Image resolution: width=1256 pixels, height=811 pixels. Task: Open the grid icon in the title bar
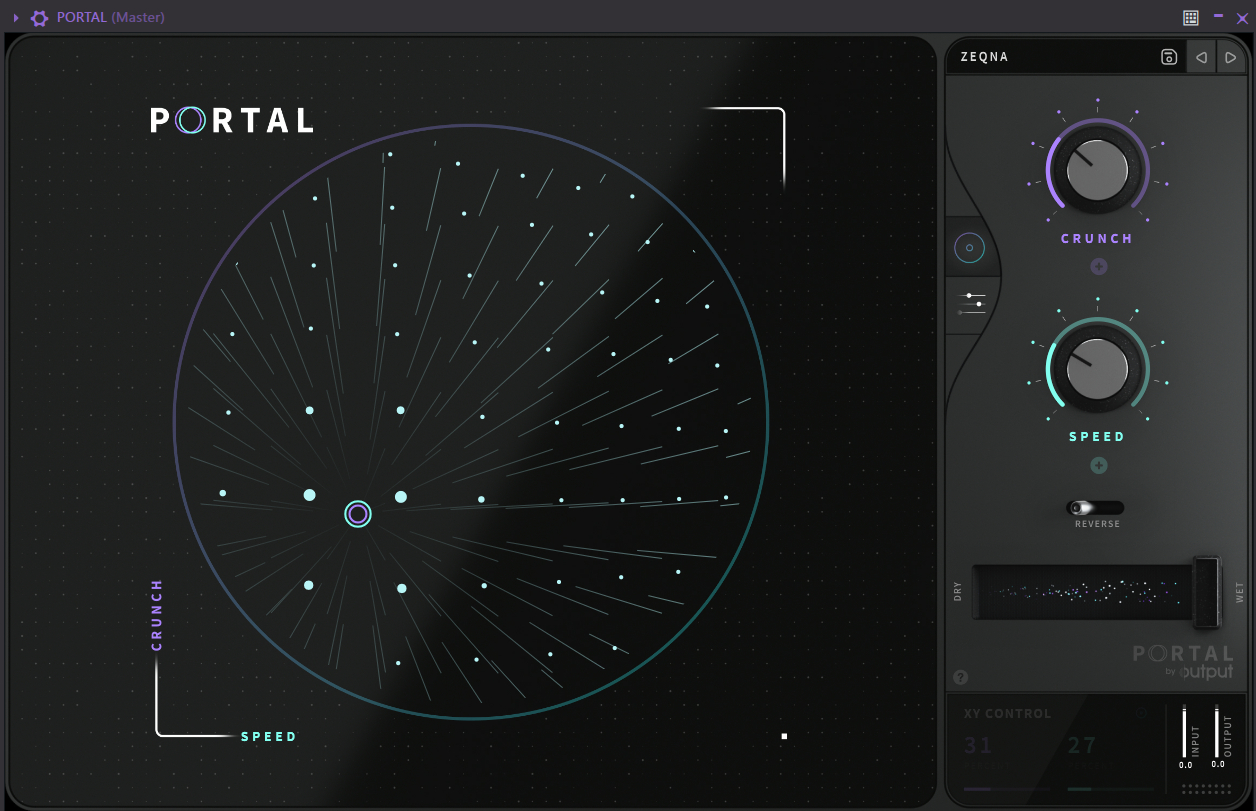[x=1190, y=17]
